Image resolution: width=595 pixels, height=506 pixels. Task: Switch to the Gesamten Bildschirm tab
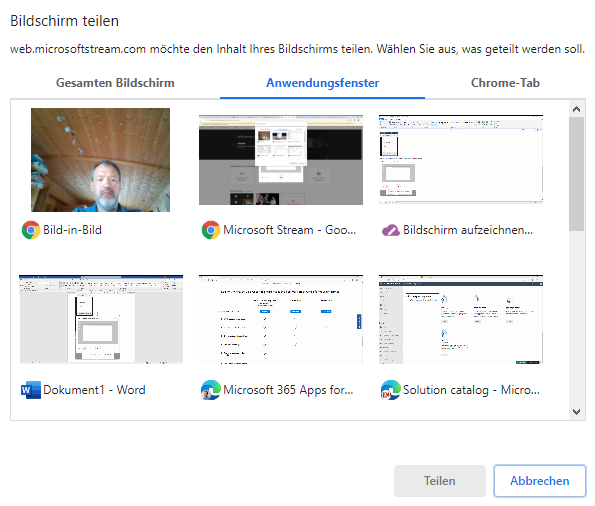pos(115,83)
